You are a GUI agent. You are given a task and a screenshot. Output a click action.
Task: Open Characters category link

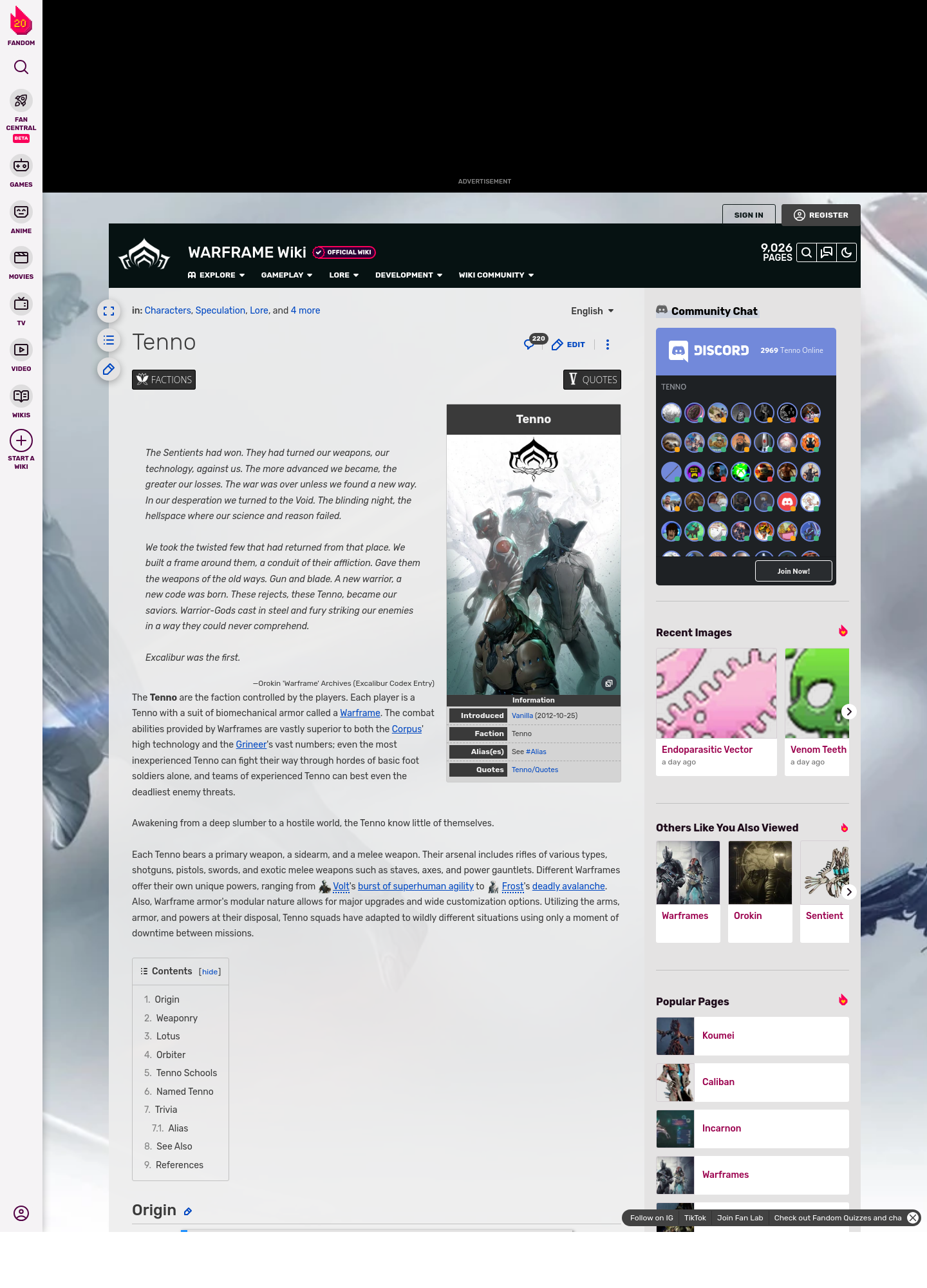click(x=167, y=310)
